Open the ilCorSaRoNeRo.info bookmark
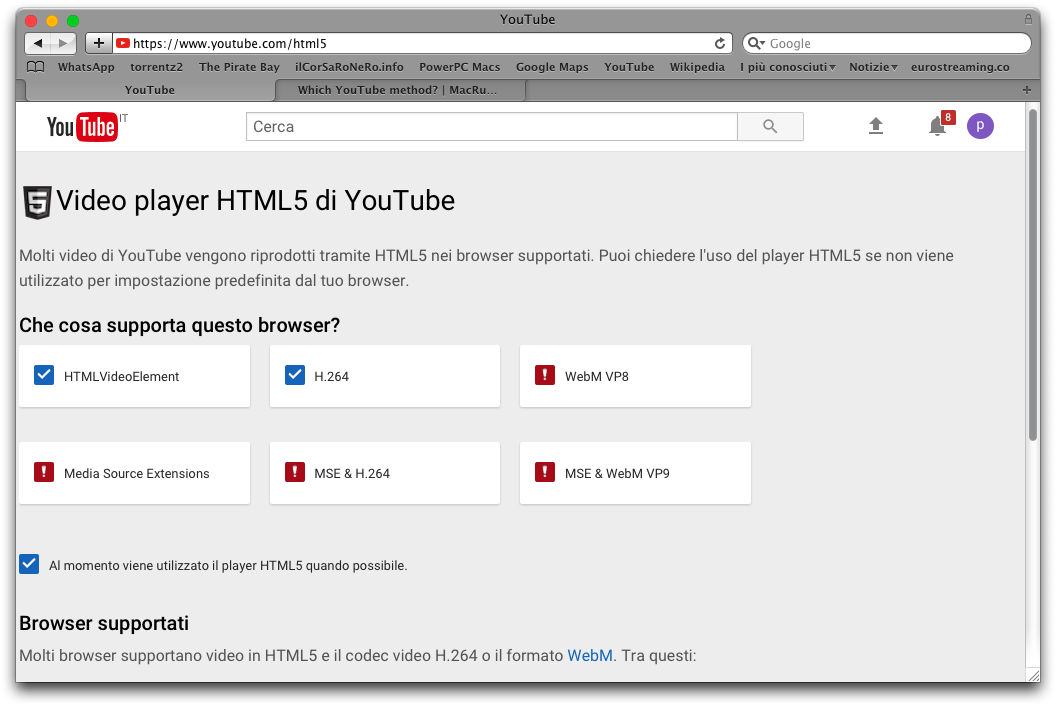The width and height of the screenshot is (1056, 706). pyautogui.click(x=349, y=67)
